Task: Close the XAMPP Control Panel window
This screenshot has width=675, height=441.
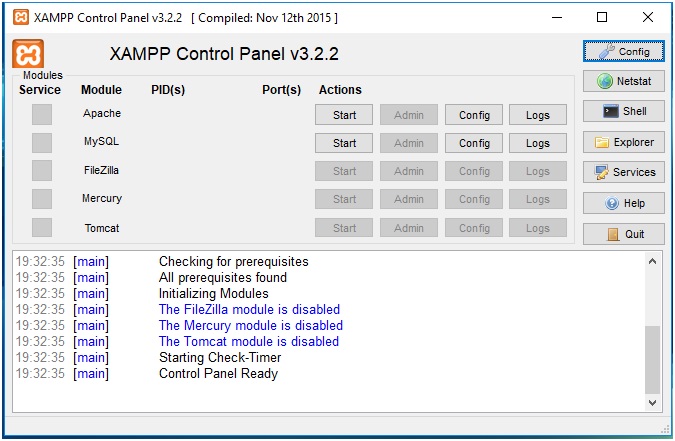Action: pos(647,18)
